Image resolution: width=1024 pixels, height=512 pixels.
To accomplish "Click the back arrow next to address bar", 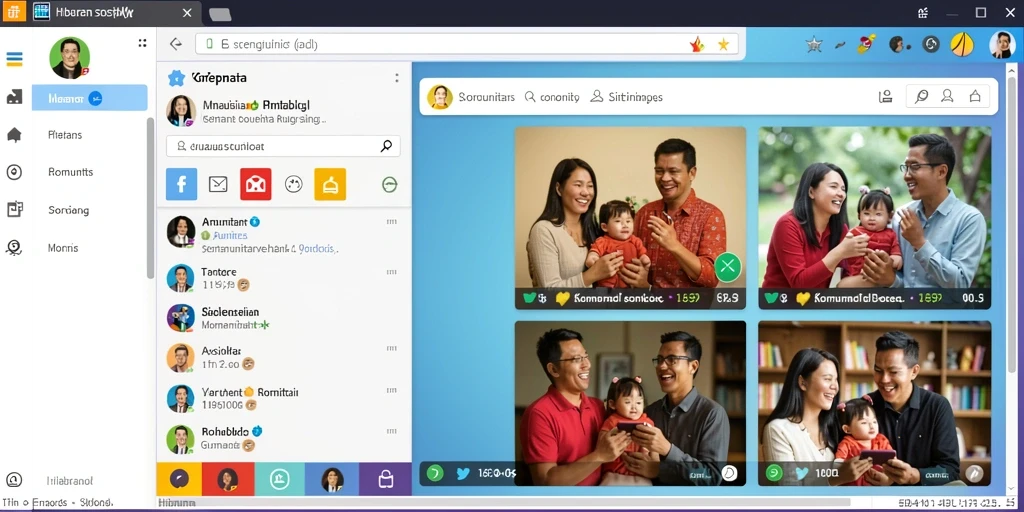I will pos(176,44).
